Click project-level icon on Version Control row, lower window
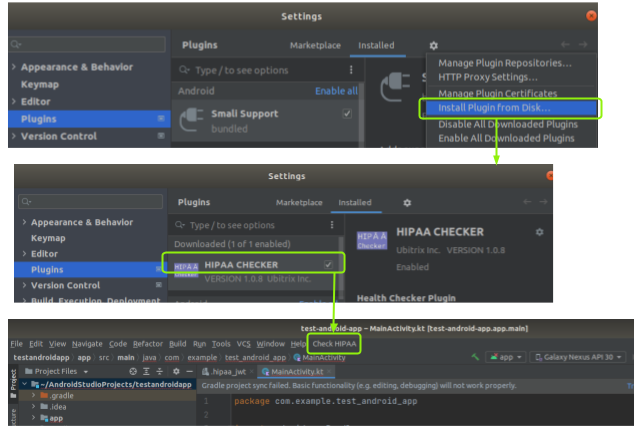639x432 pixels. 159,284
